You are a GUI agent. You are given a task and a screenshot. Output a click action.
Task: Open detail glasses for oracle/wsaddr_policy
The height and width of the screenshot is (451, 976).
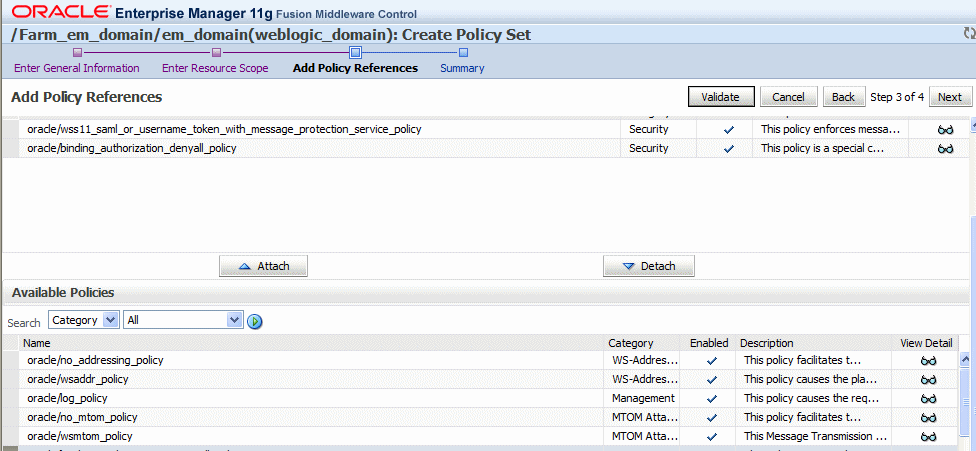point(928,379)
